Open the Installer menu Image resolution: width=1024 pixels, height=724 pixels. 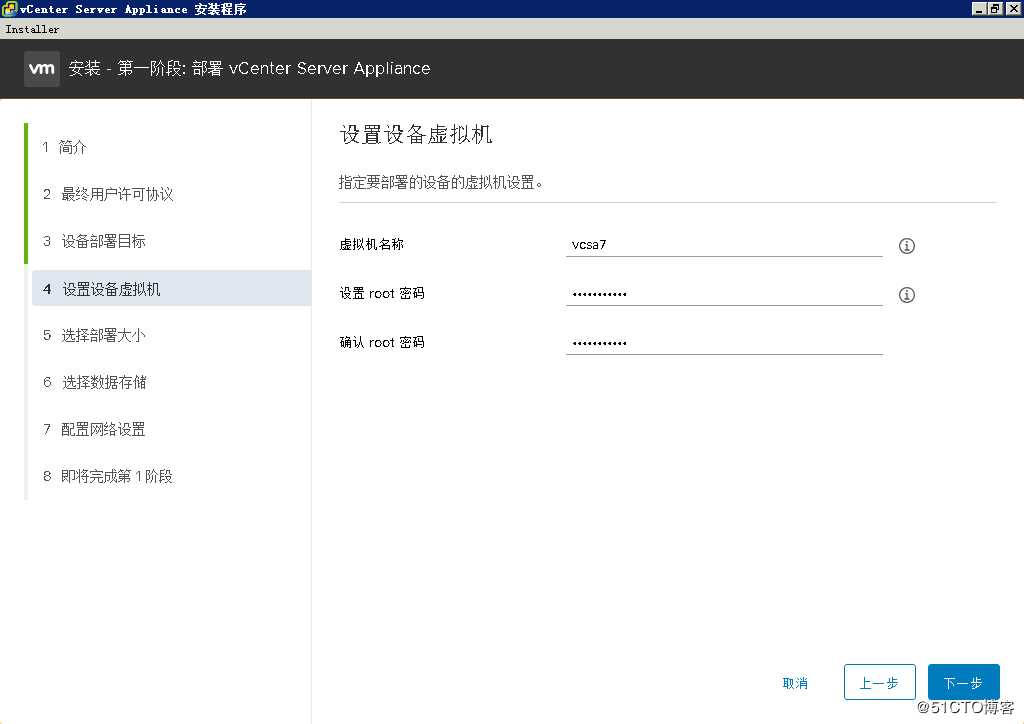click(32, 29)
